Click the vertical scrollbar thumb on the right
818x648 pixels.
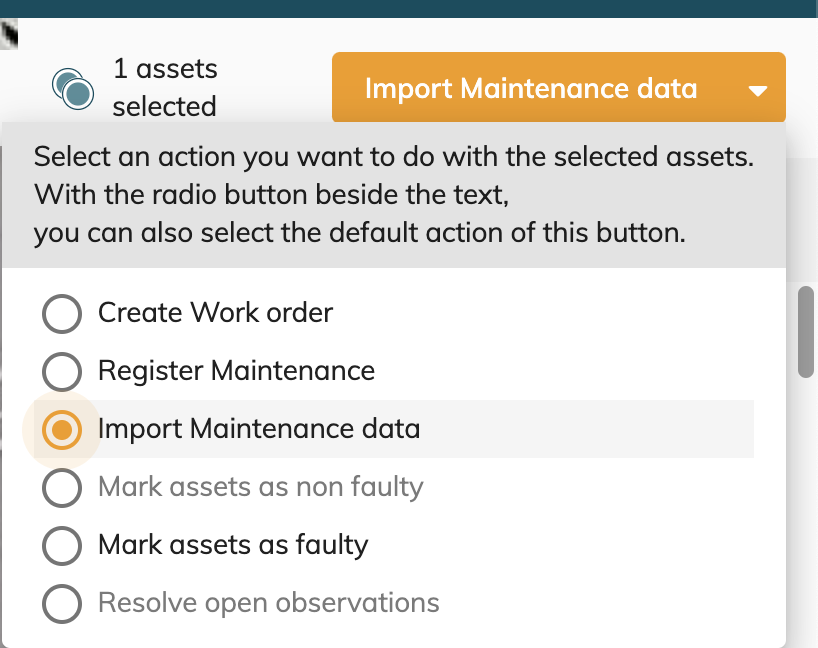806,332
